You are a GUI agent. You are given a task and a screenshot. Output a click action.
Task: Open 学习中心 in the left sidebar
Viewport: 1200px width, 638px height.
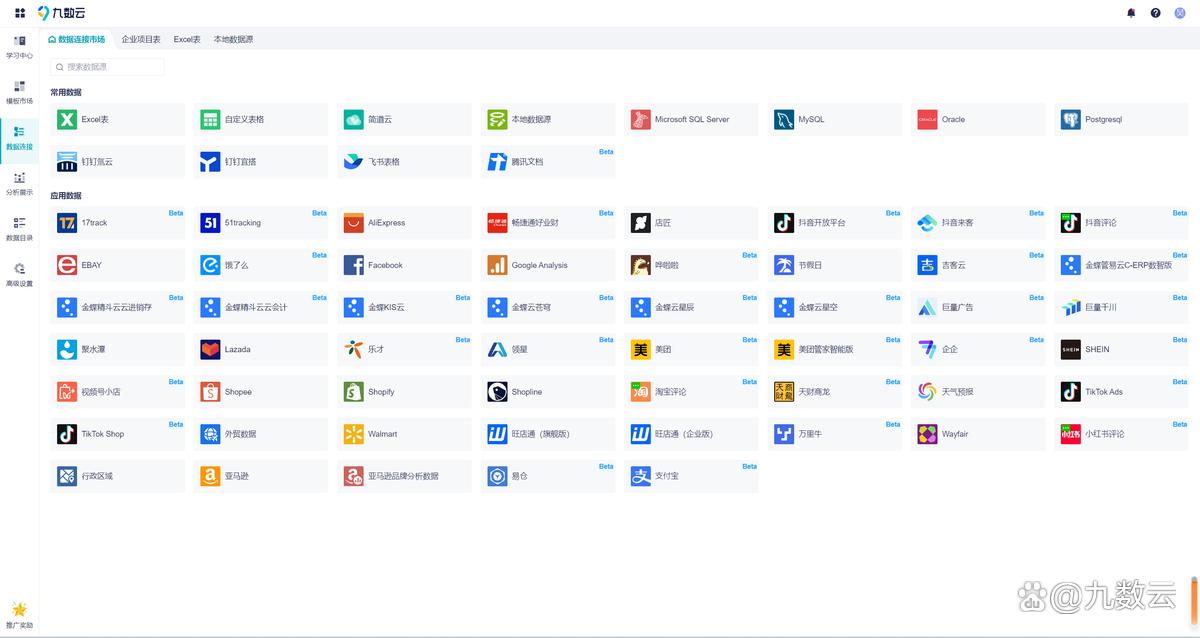pyautogui.click(x=19, y=47)
